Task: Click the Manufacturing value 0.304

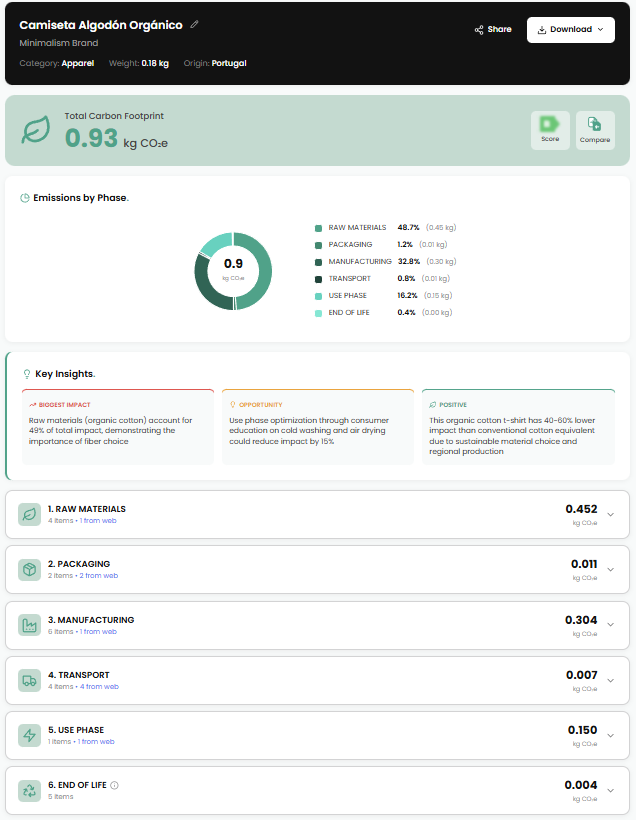Action: pos(581,620)
